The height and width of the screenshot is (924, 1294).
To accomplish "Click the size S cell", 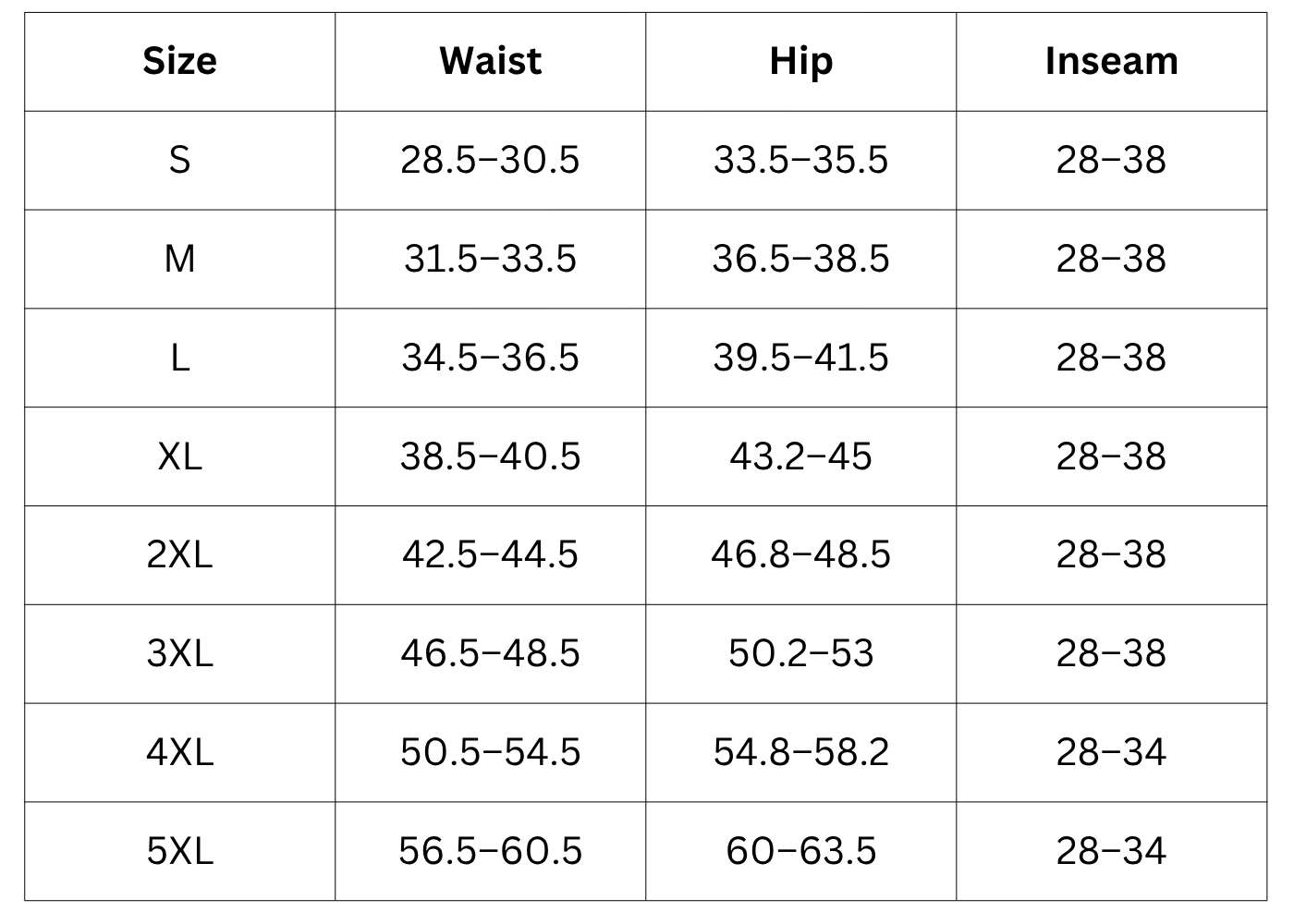I will 179,160.
